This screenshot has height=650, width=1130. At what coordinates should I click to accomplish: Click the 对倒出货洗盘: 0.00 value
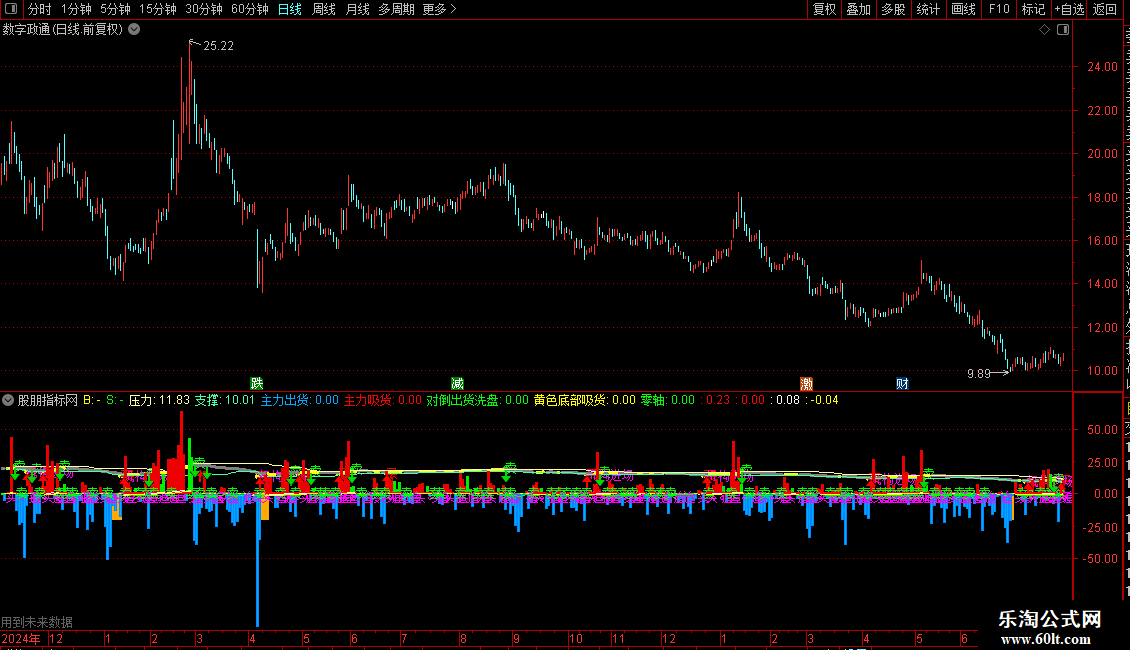(477, 400)
